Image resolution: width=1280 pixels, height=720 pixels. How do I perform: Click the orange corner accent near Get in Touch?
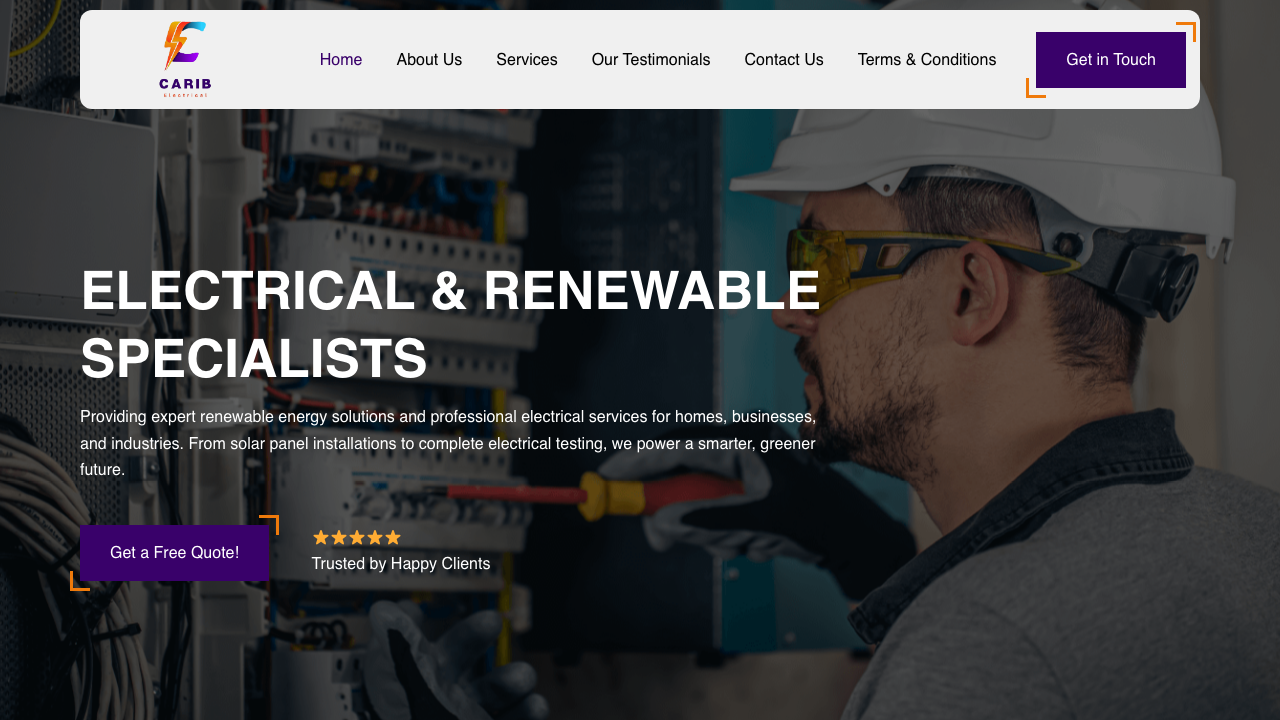point(1186,30)
